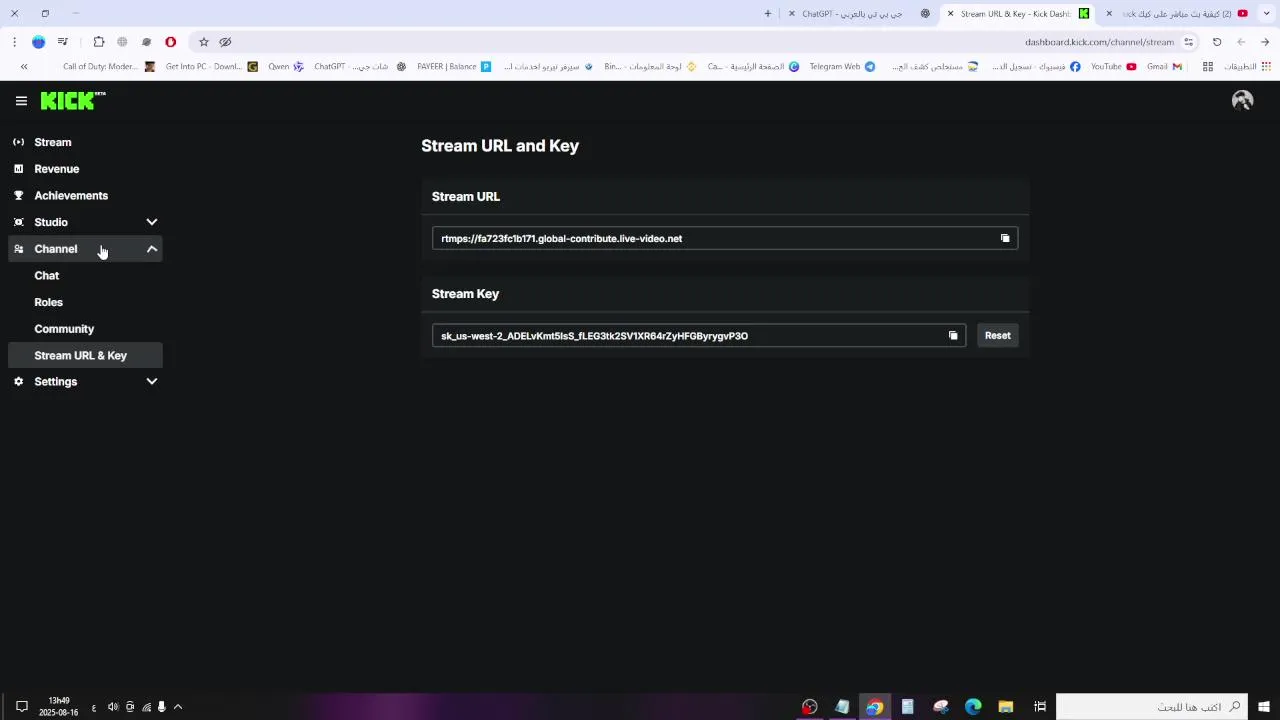This screenshot has width=1280, height=720.
Task: Collapse the Channel section chevron
Action: pos(152,249)
